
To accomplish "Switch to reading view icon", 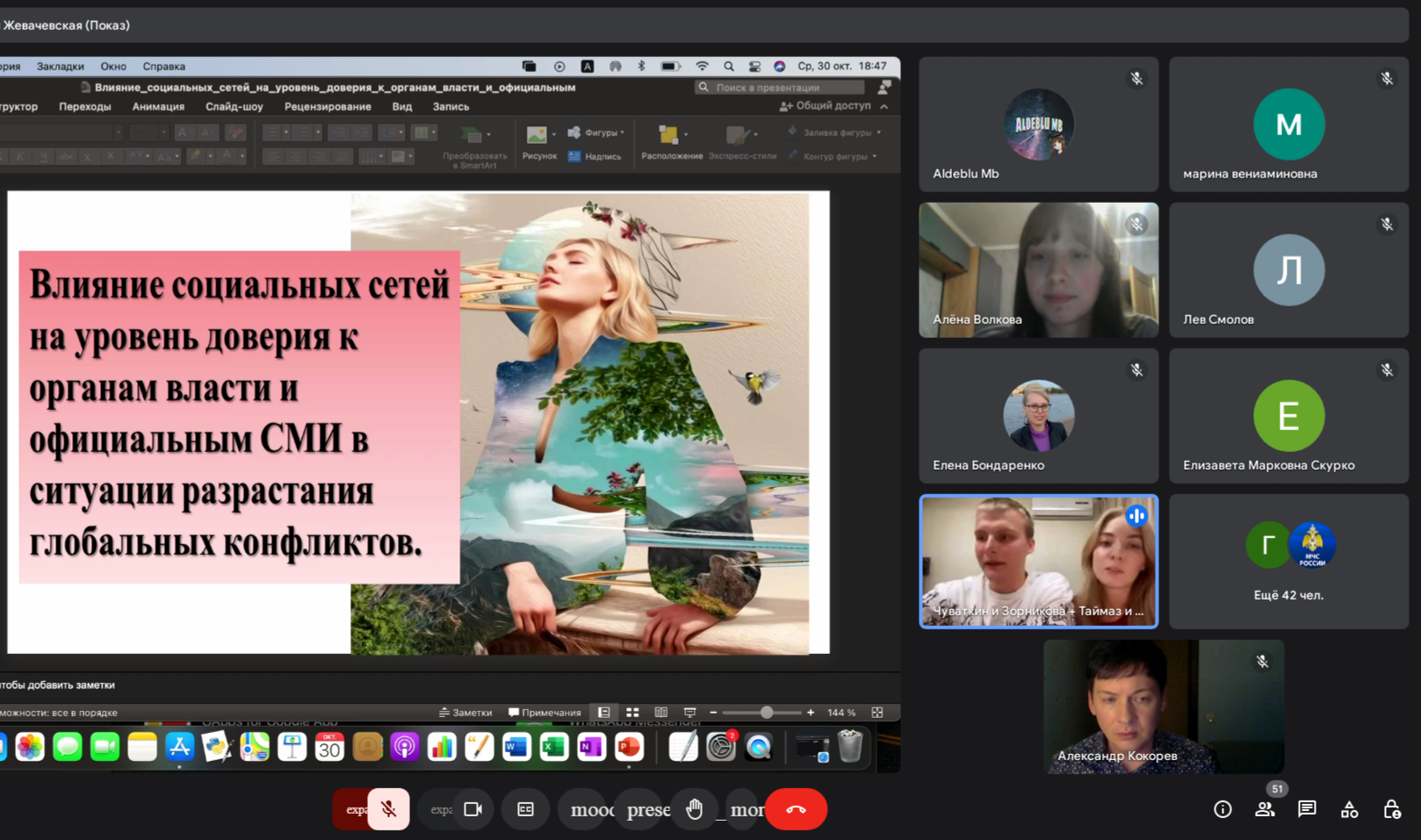I will [x=661, y=713].
